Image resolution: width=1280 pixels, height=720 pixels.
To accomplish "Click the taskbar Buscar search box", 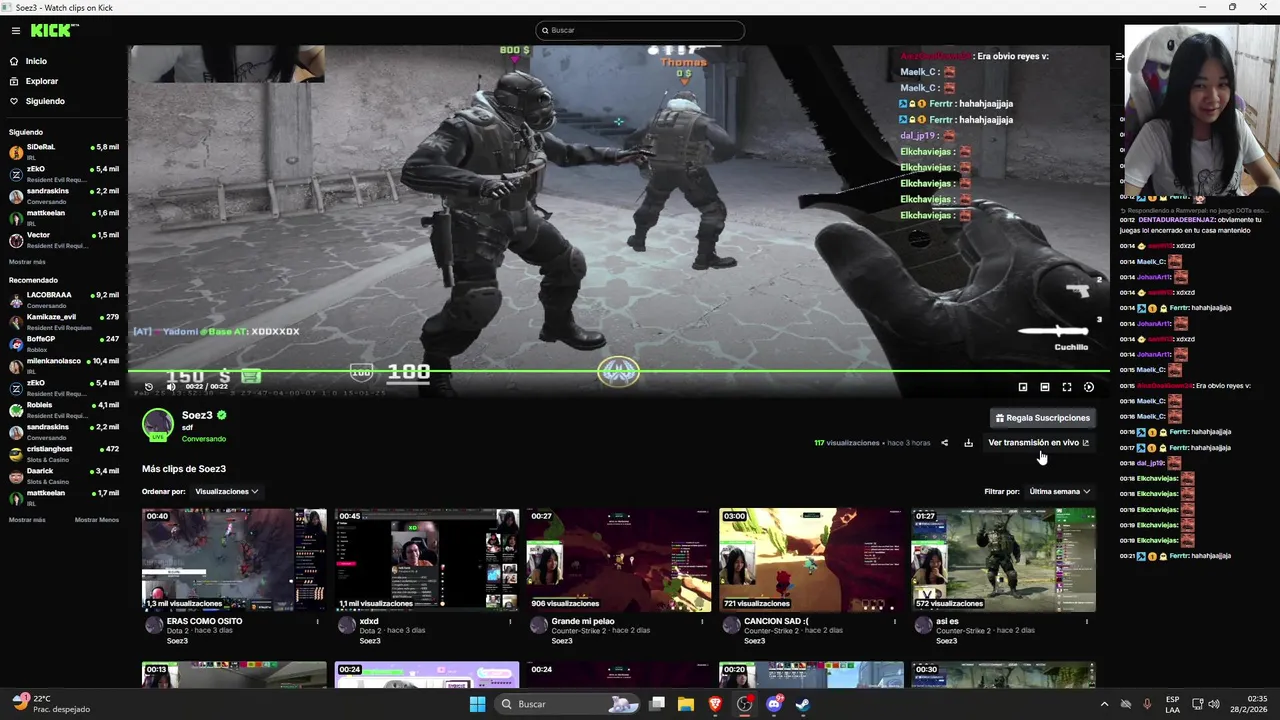I will [566, 704].
